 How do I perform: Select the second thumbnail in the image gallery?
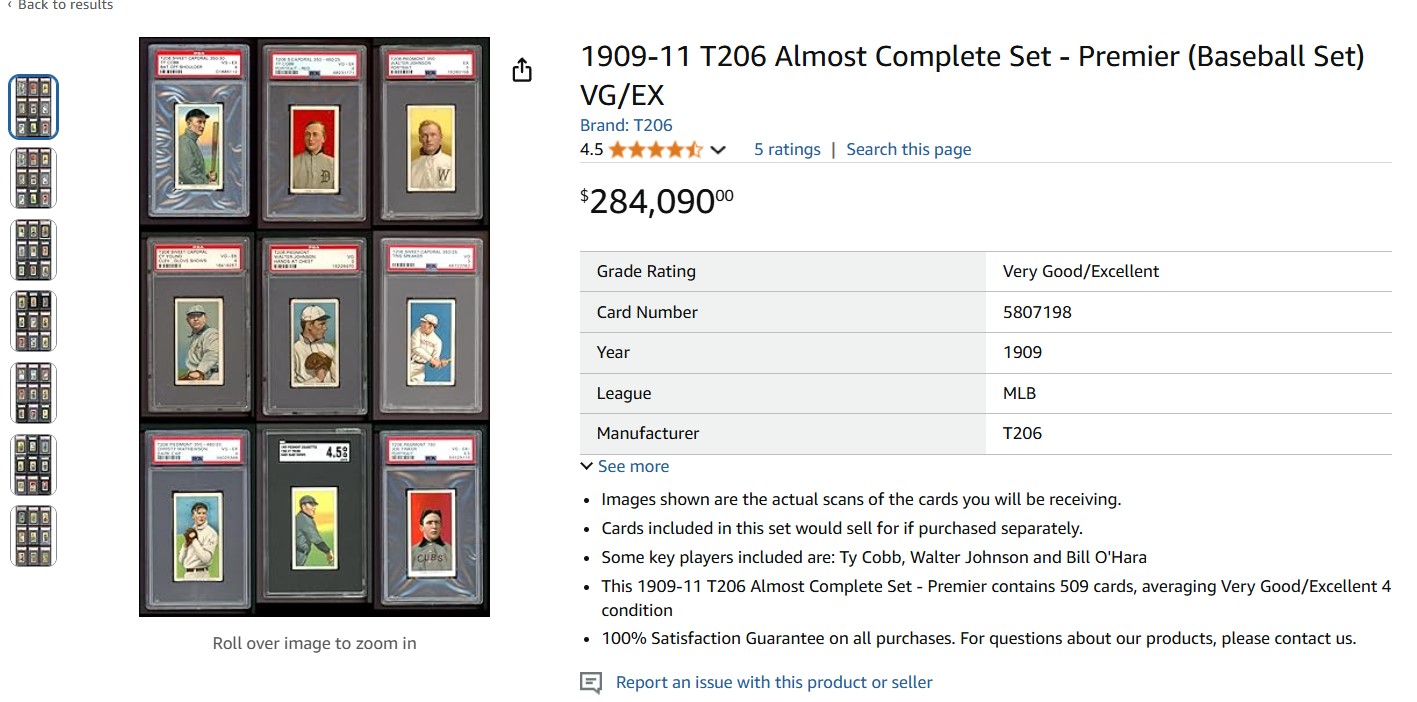(x=34, y=177)
